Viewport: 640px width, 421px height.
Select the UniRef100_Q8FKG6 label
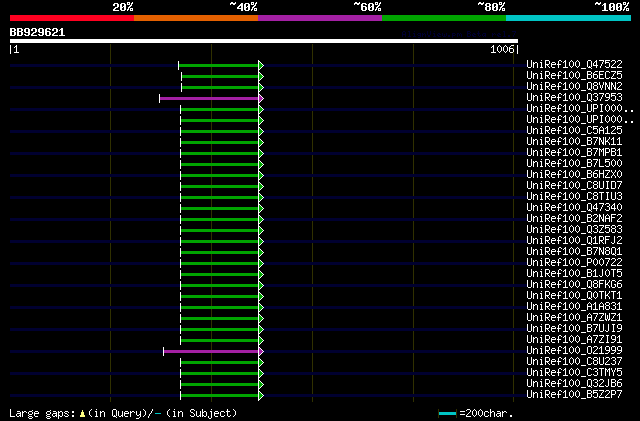[x=574, y=285]
